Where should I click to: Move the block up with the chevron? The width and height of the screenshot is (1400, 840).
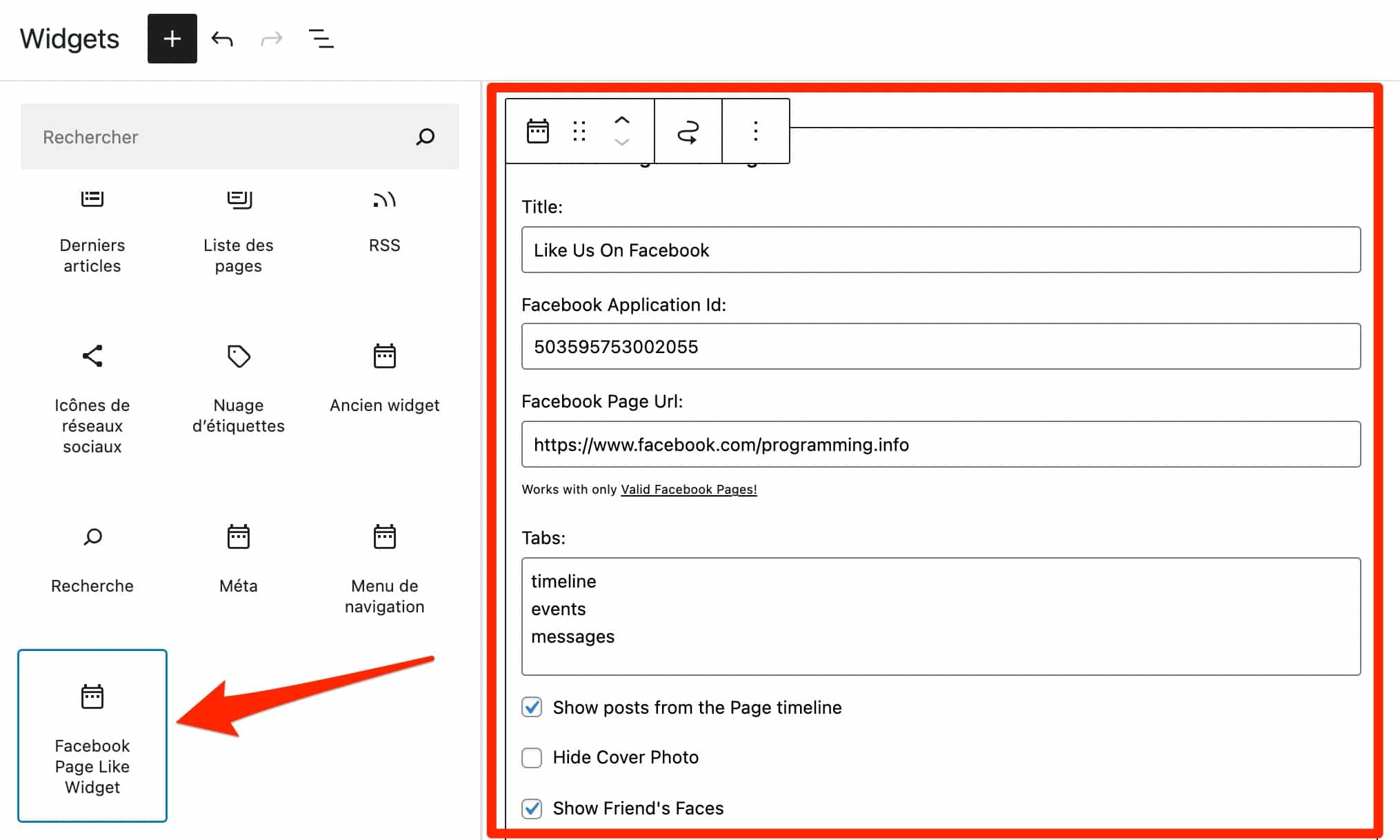pyautogui.click(x=622, y=120)
